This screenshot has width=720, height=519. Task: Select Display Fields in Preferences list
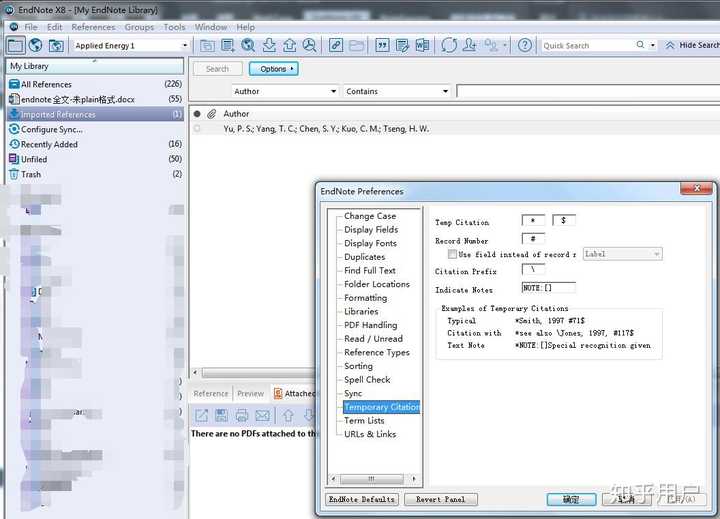371,230
